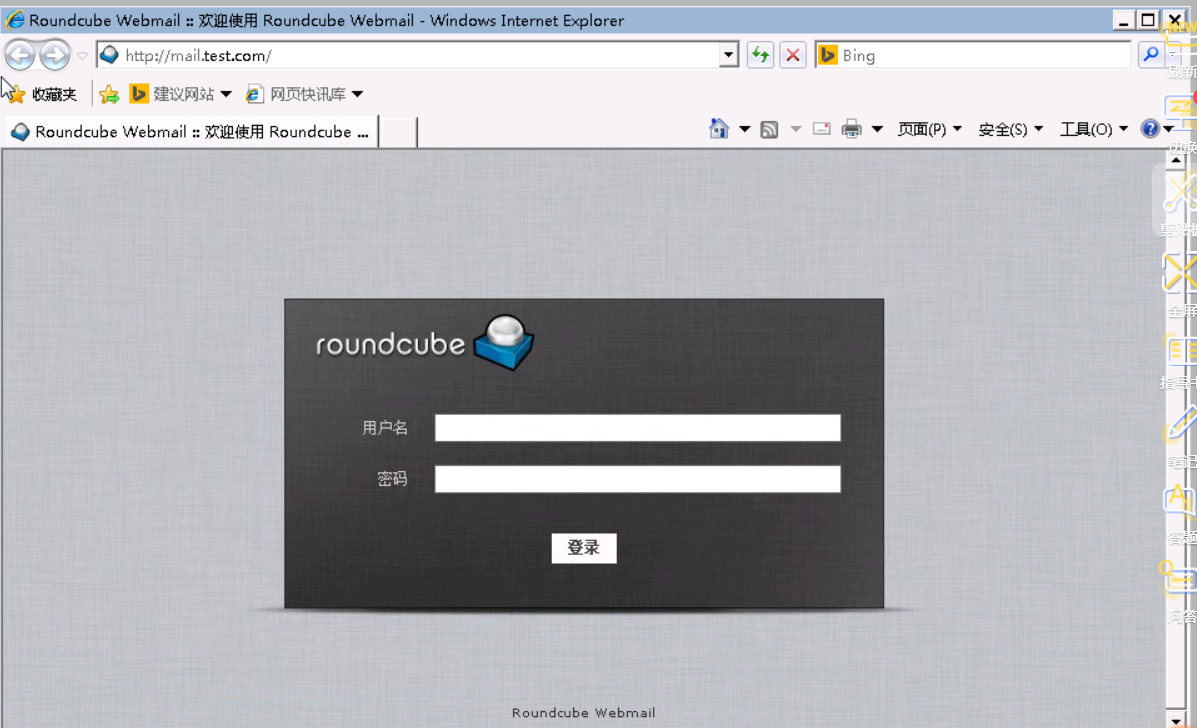
Task: Minimize the Internet Explorer window
Action: click(x=1123, y=20)
